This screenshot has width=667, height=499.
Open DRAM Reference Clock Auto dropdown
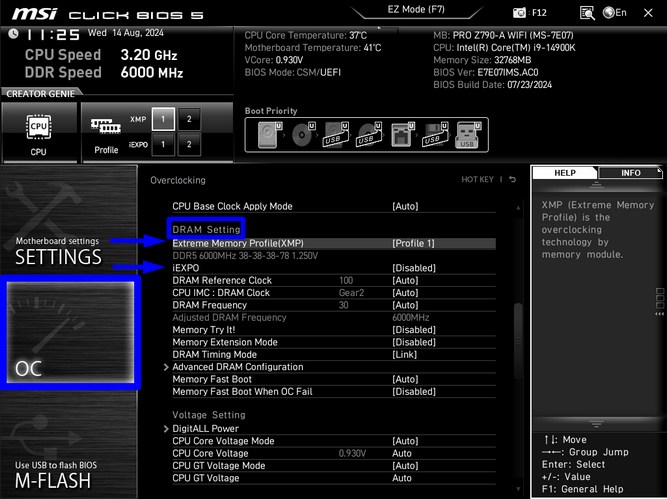point(405,280)
